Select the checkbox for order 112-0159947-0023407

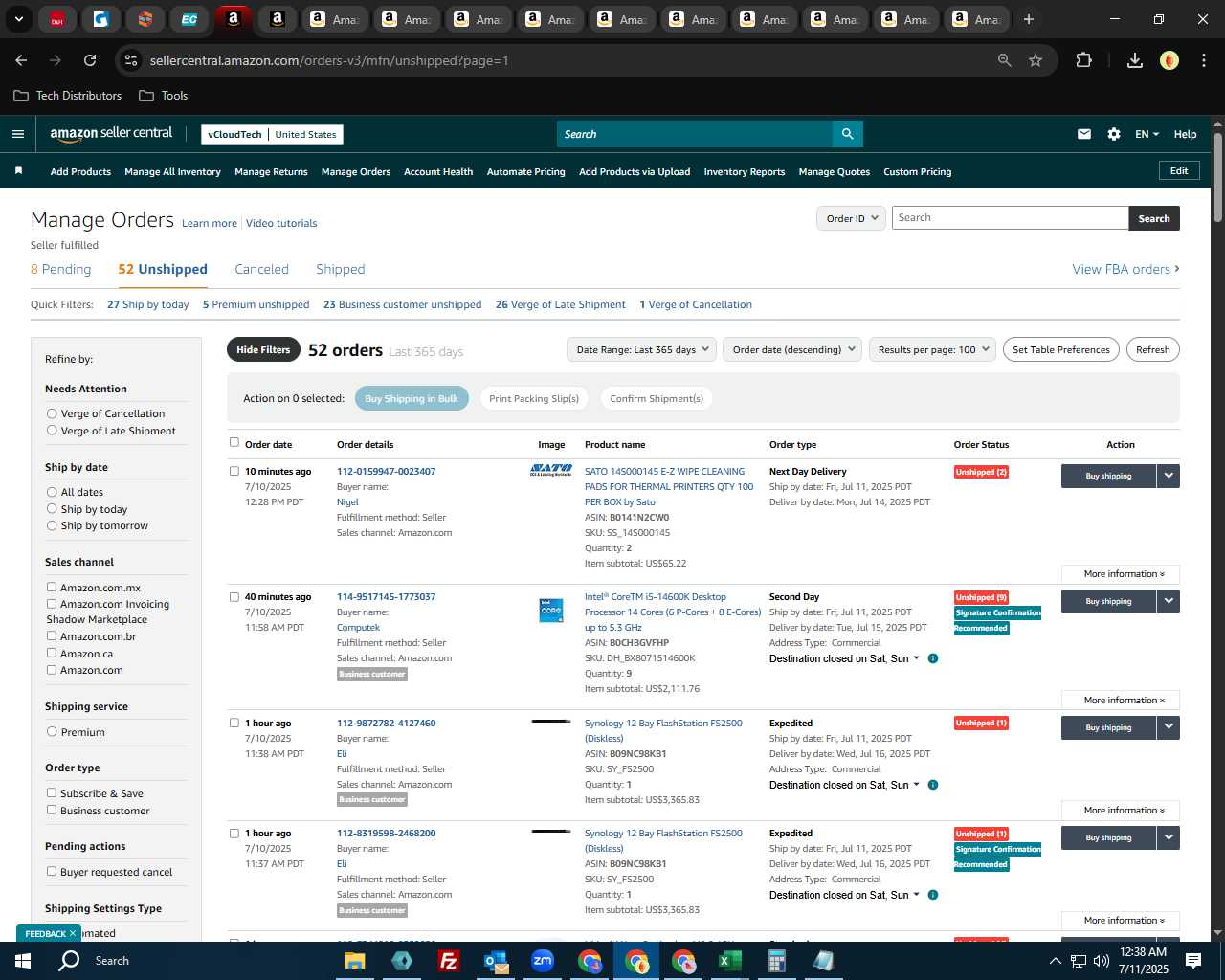(x=234, y=471)
